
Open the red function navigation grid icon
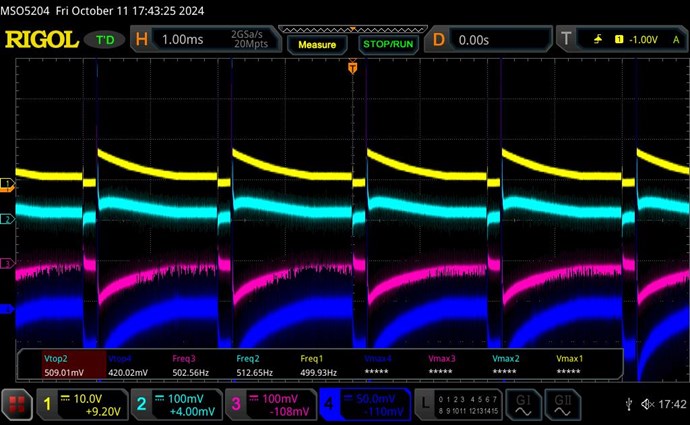click(x=17, y=405)
